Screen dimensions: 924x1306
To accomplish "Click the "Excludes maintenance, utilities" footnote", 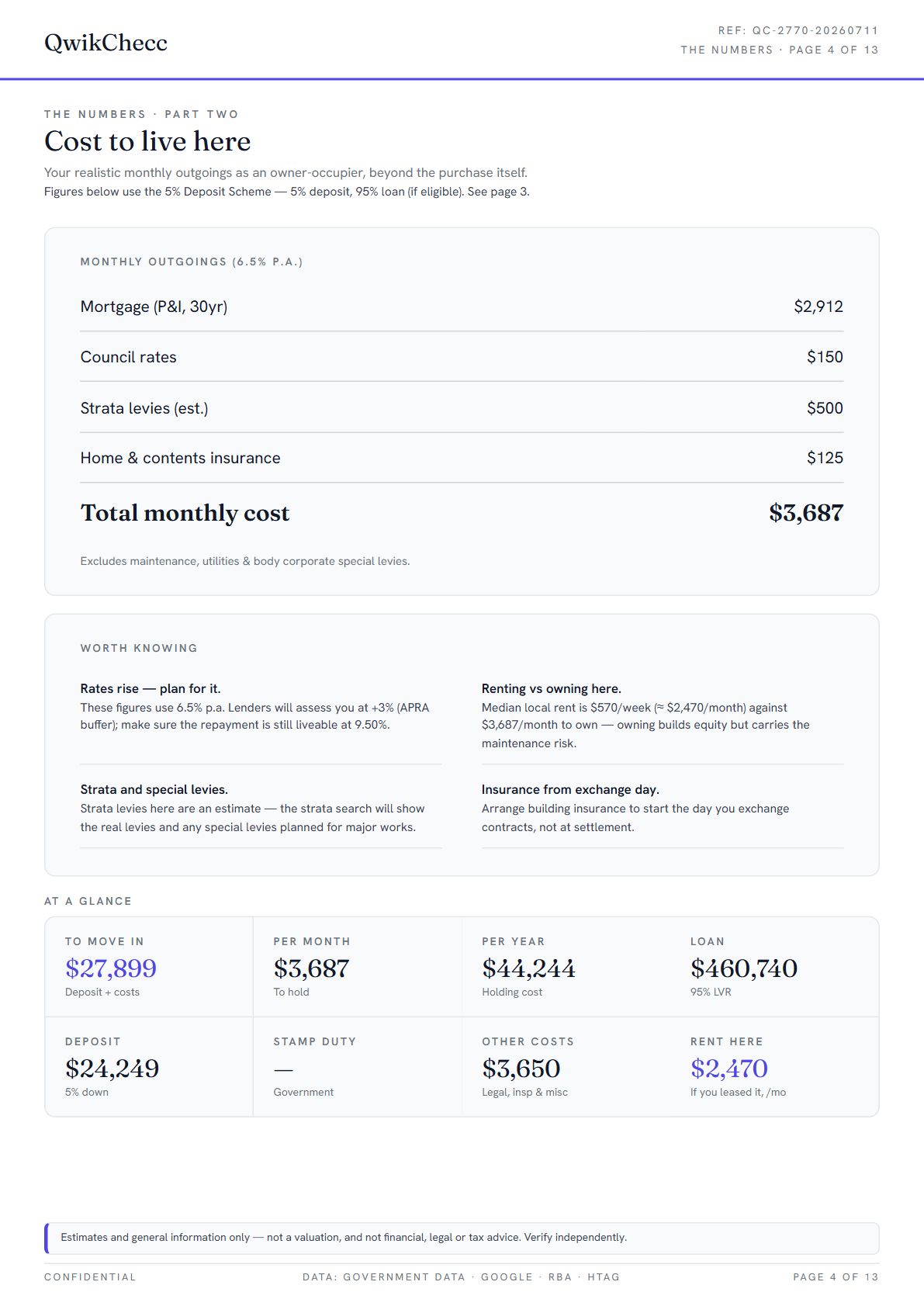I will coord(245,561).
